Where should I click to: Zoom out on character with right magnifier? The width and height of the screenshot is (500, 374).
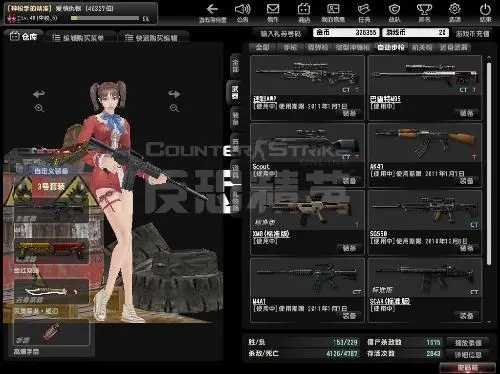click(x=174, y=108)
